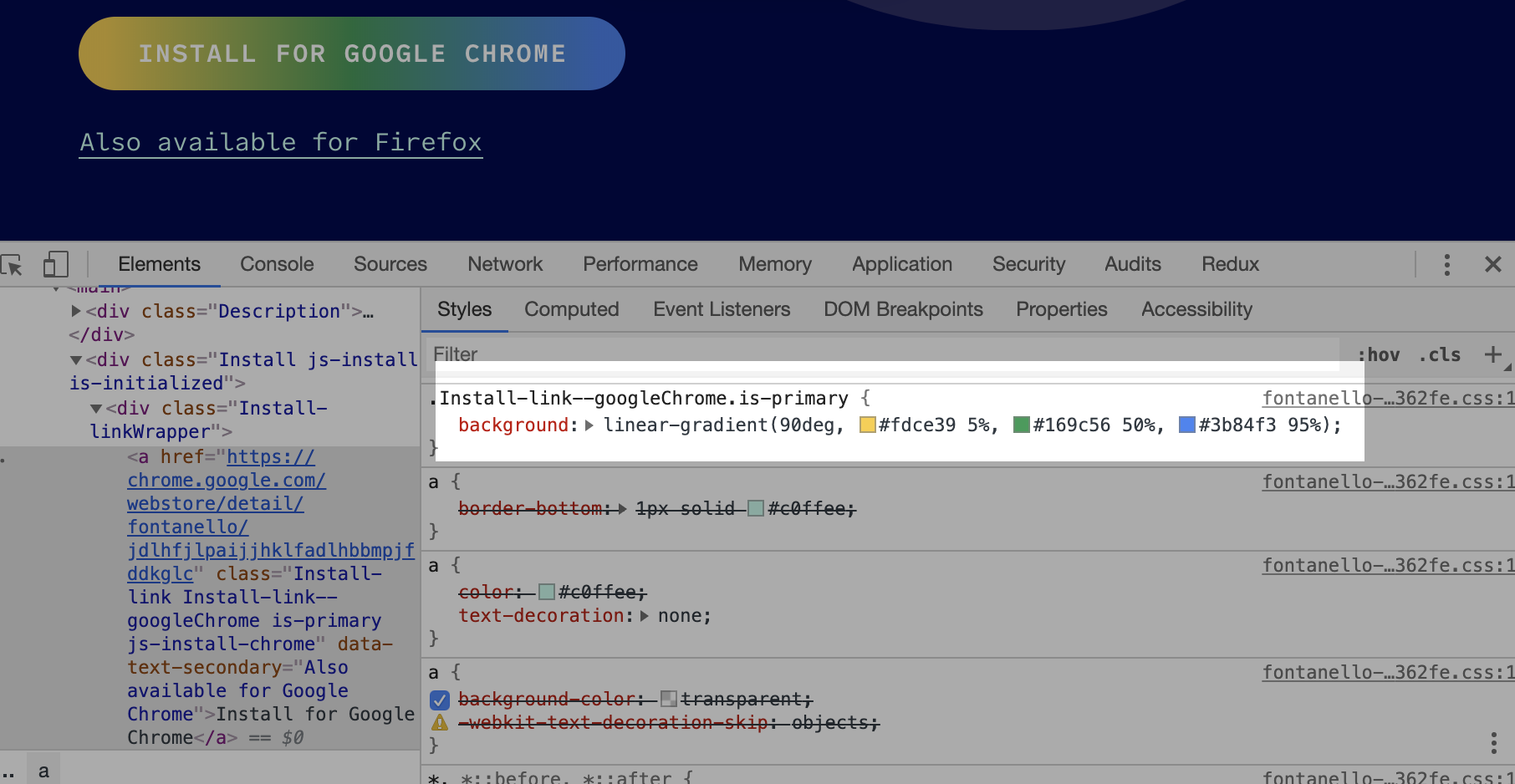Close the DevTools panel
Image resolution: width=1515 pixels, height=784 pixels.
(1492, 265)
